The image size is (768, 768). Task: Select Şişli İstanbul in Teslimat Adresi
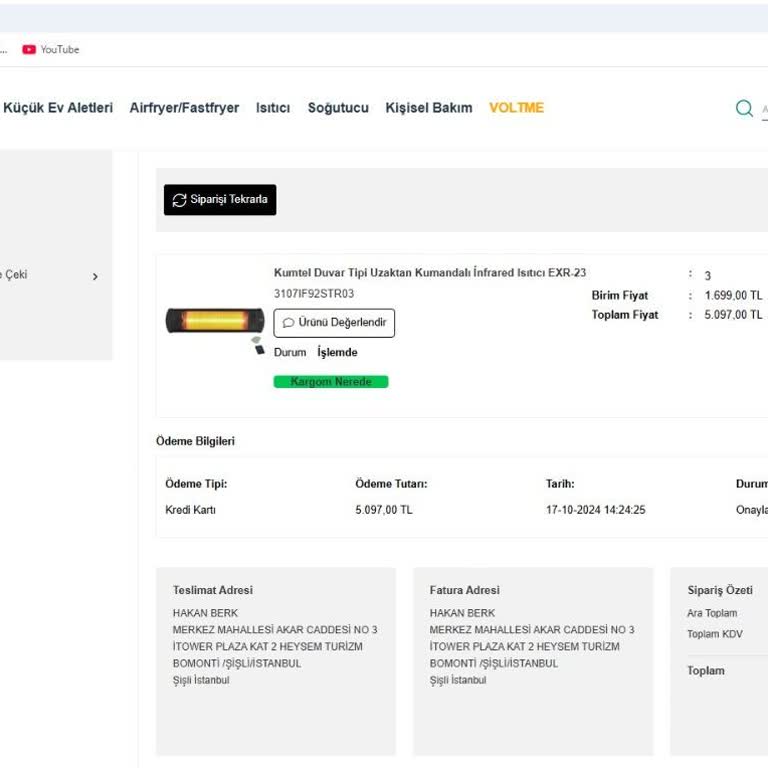coord(201,680)
